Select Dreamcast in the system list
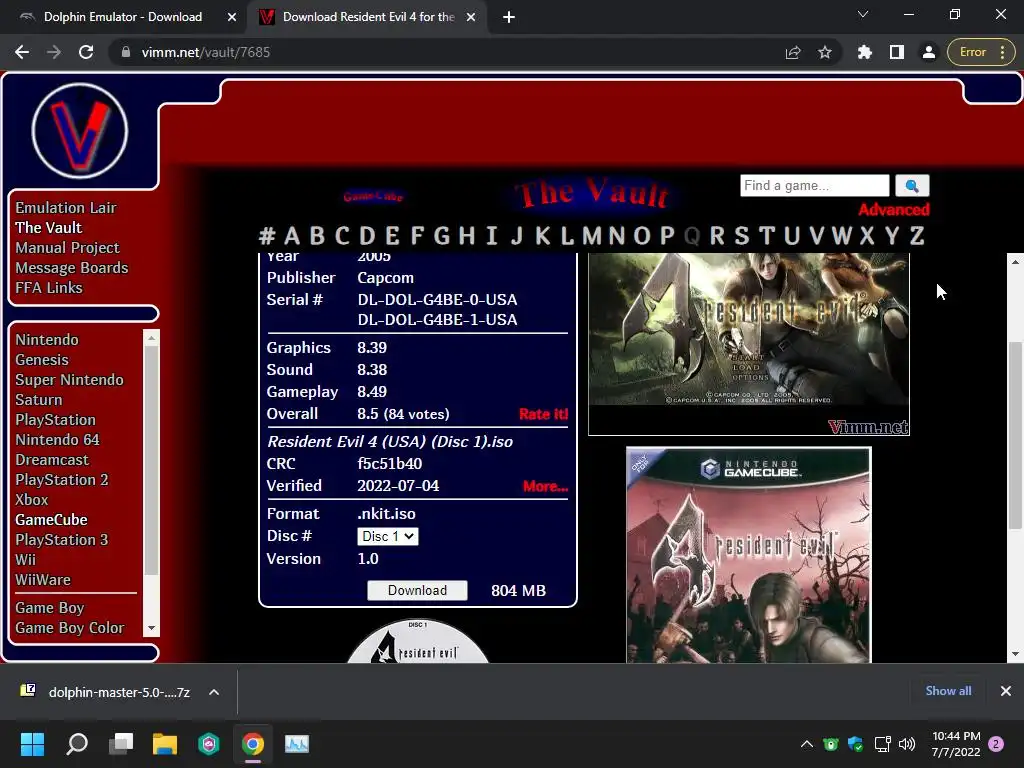Image resolution: width=1024 pixels, height=768 pixels. 52,460
